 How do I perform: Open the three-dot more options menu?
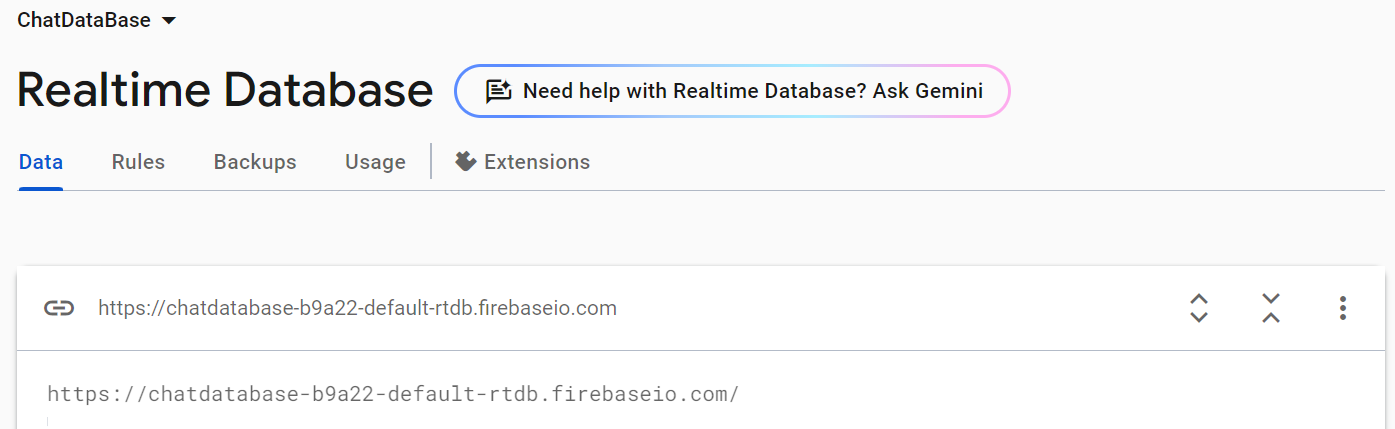tap(1343, 308)
